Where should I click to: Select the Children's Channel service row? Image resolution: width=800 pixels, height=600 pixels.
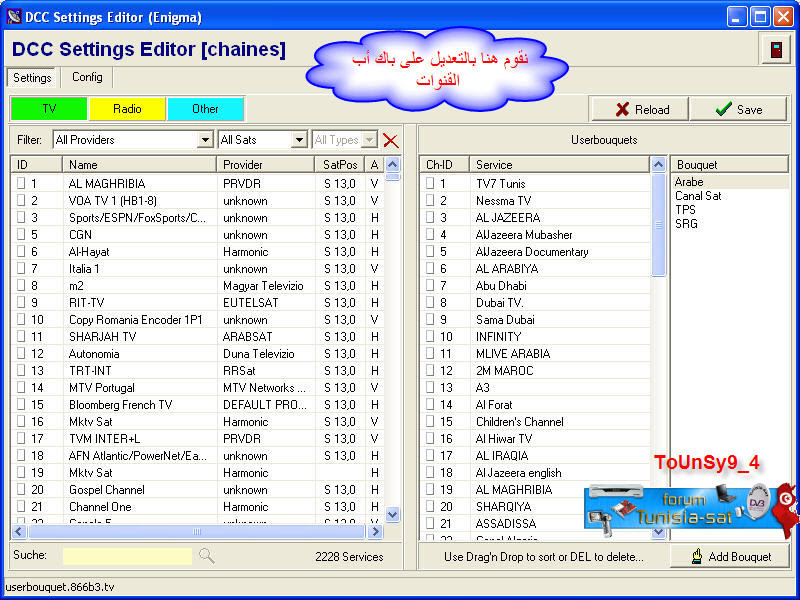point(535,421)
